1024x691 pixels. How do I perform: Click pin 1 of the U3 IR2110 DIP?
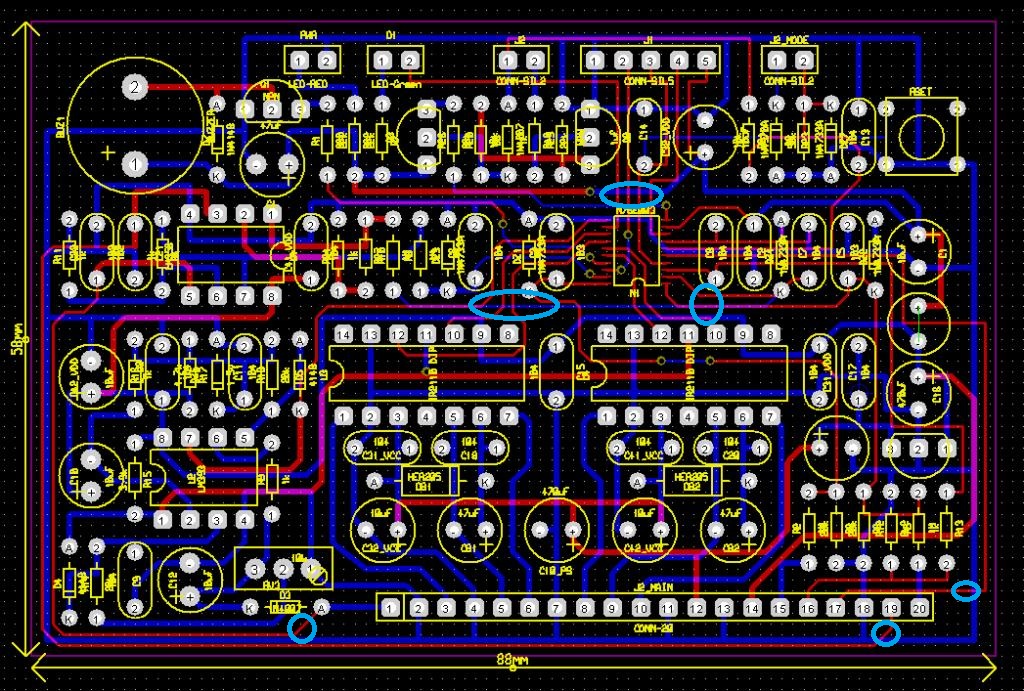pos(344,416)
